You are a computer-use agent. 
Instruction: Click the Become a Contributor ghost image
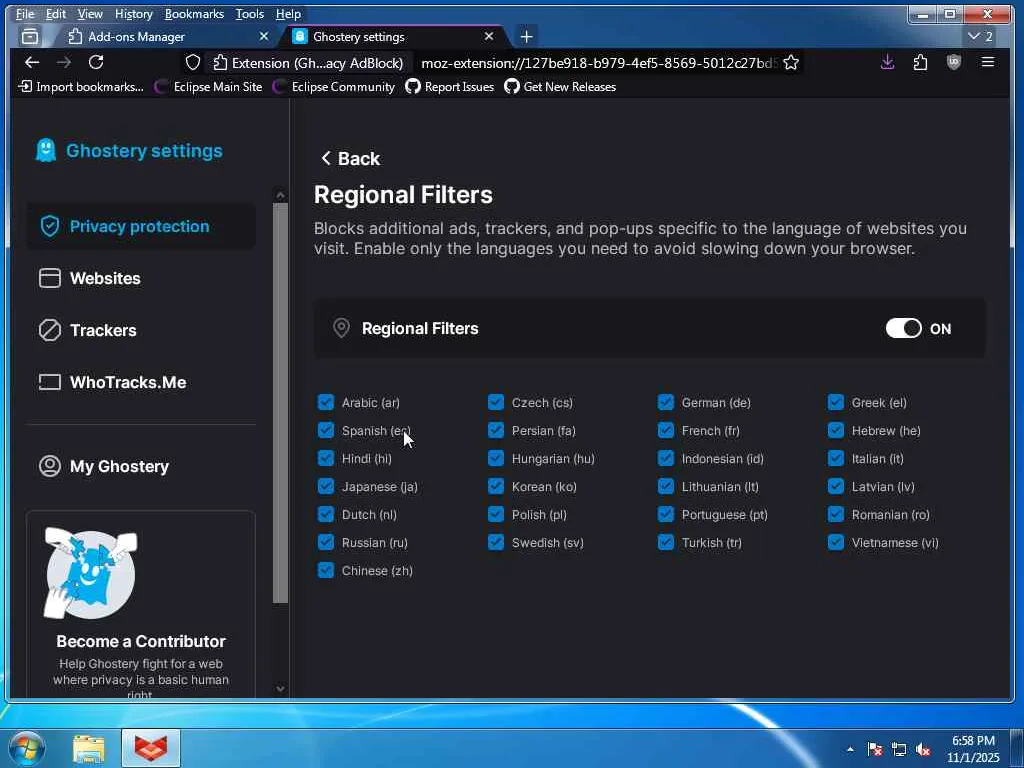(91, 573)
